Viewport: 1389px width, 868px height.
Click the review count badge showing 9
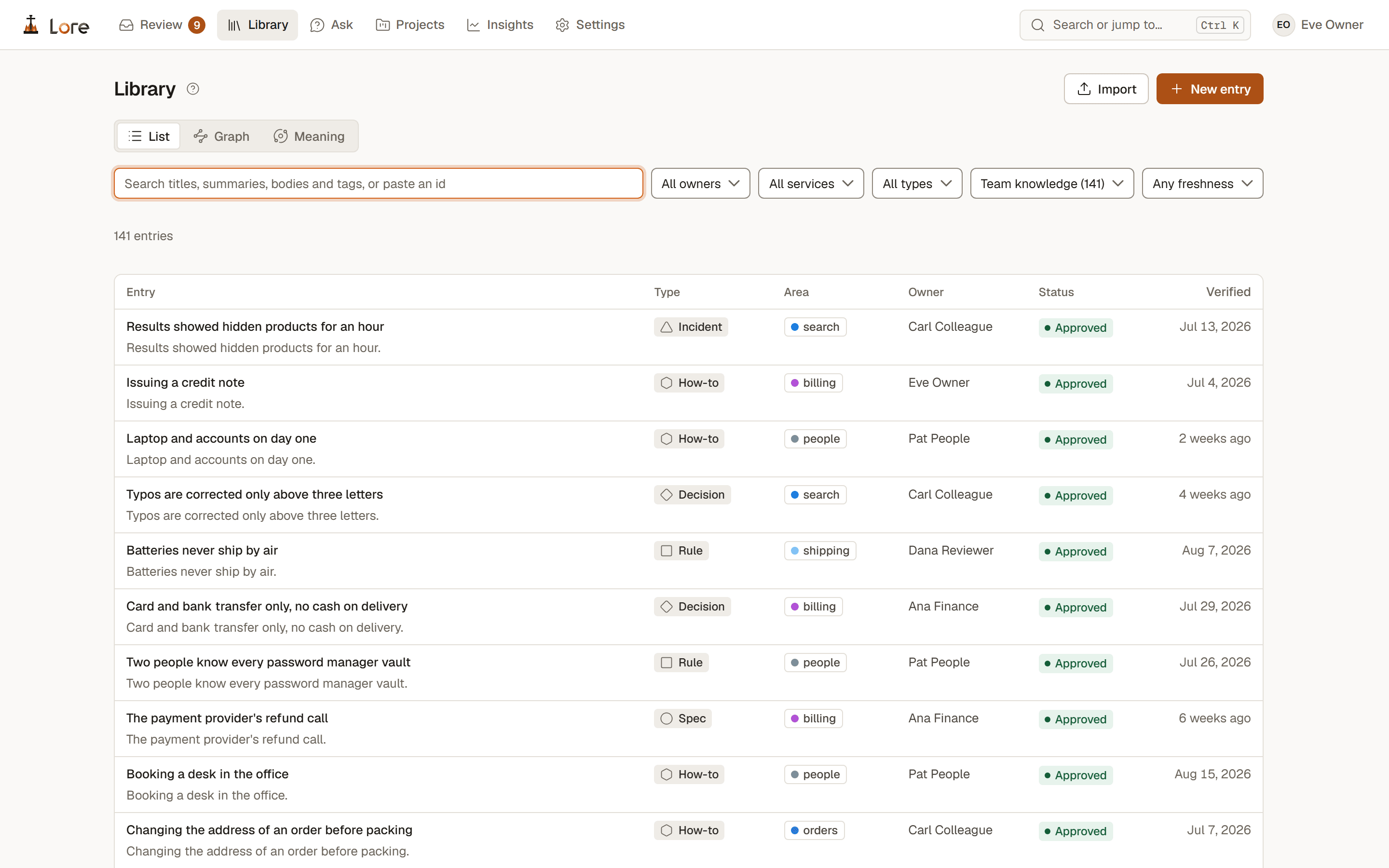(x=197, y=25)
